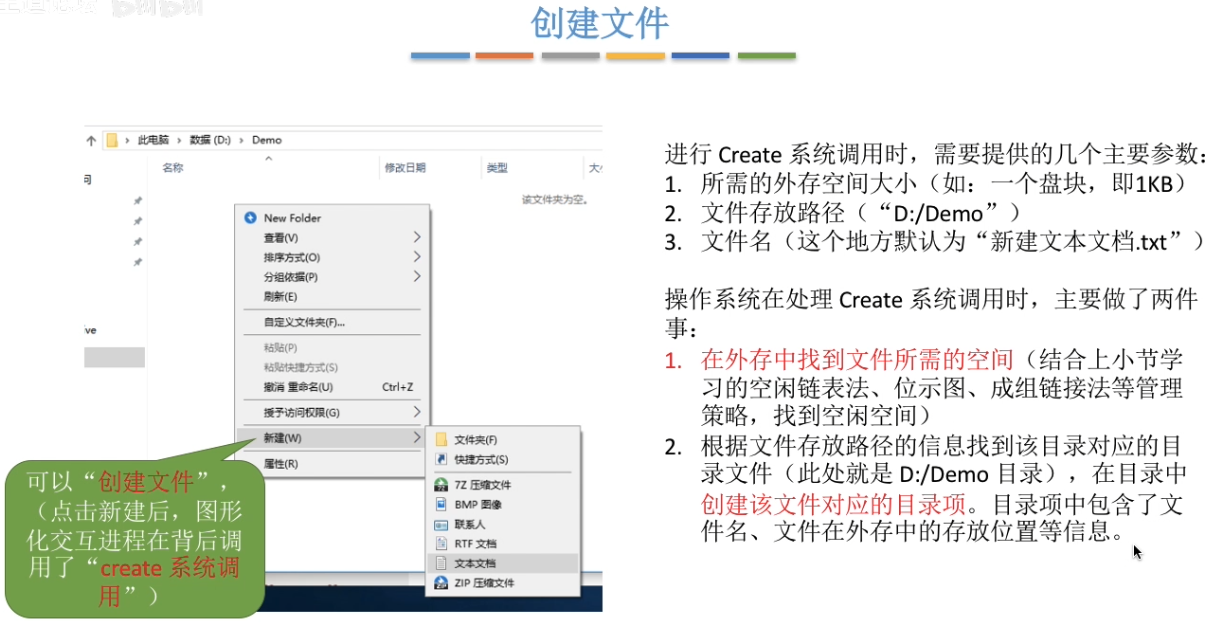Choose 自定义文件夹(F)... from the context menu
1218x637 pixels.
click(332, 322)
